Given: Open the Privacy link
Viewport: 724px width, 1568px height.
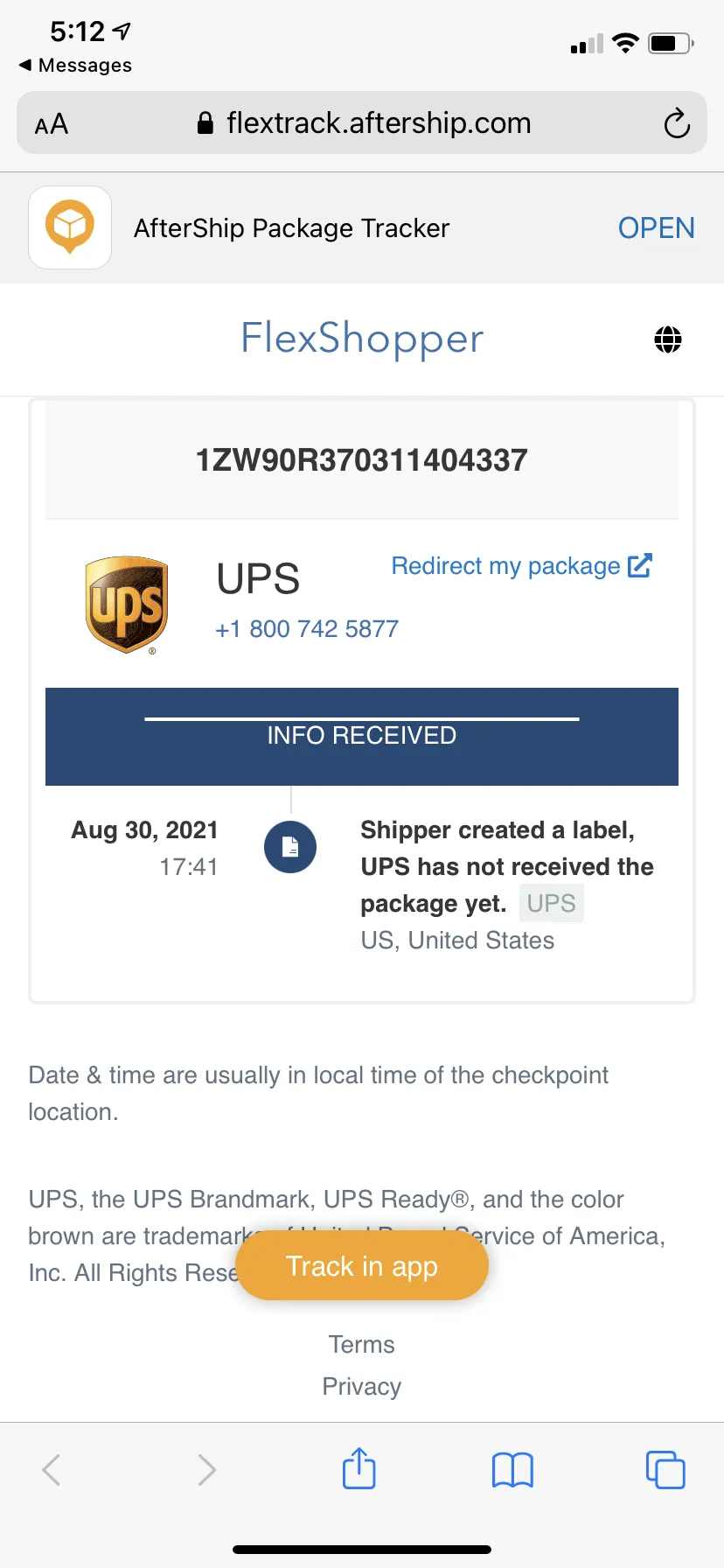Looking at the screenshot, I should 362,1386.
